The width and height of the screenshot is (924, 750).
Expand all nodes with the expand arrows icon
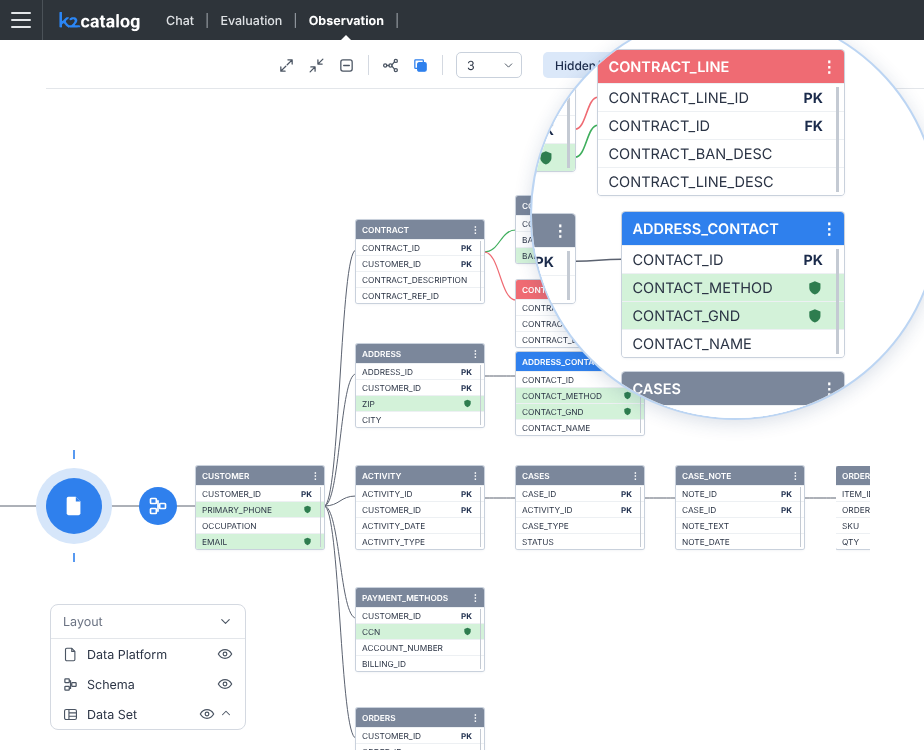click(286, 65)
